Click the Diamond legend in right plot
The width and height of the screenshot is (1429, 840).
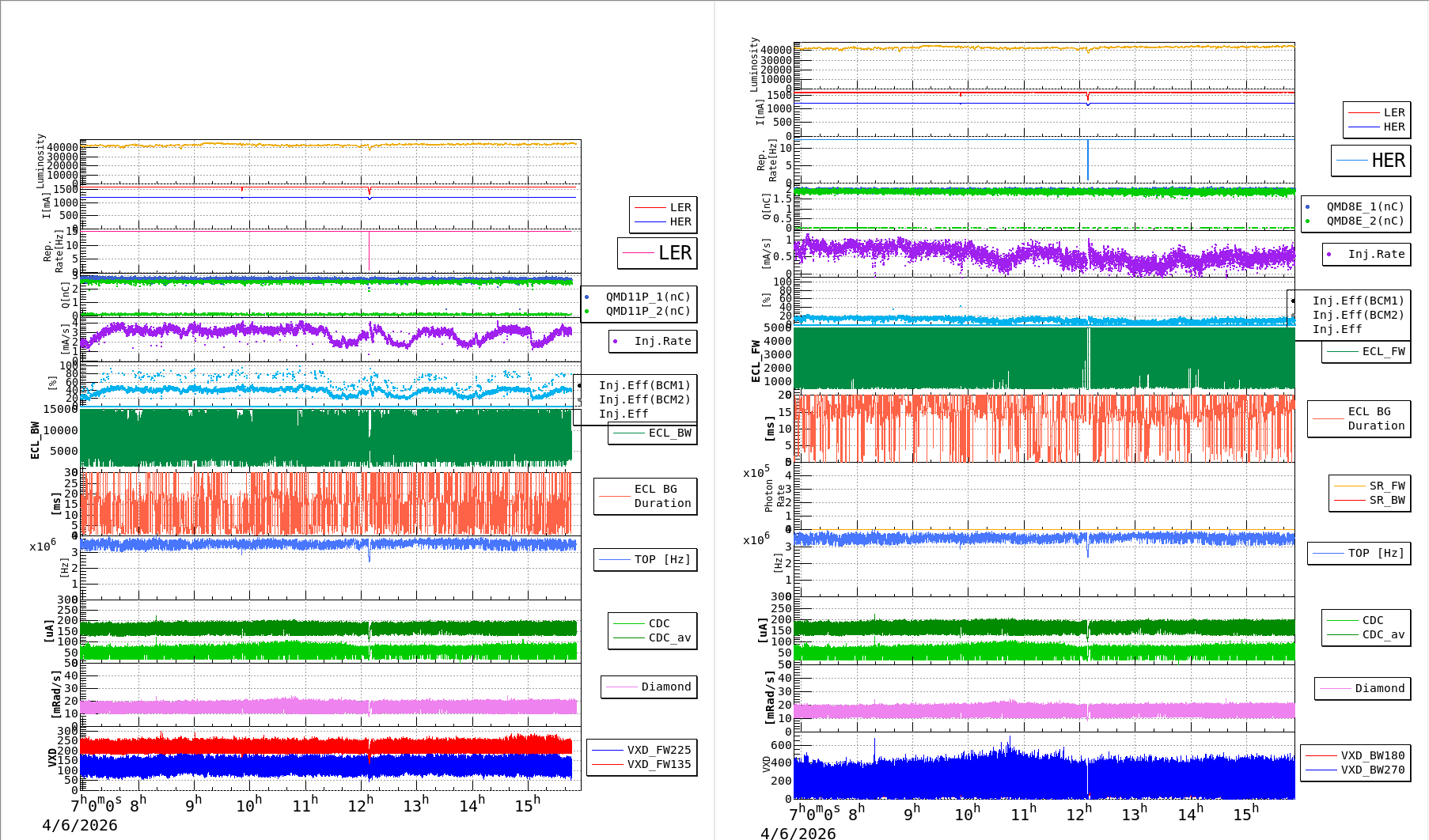click(x=1363, y=688)
